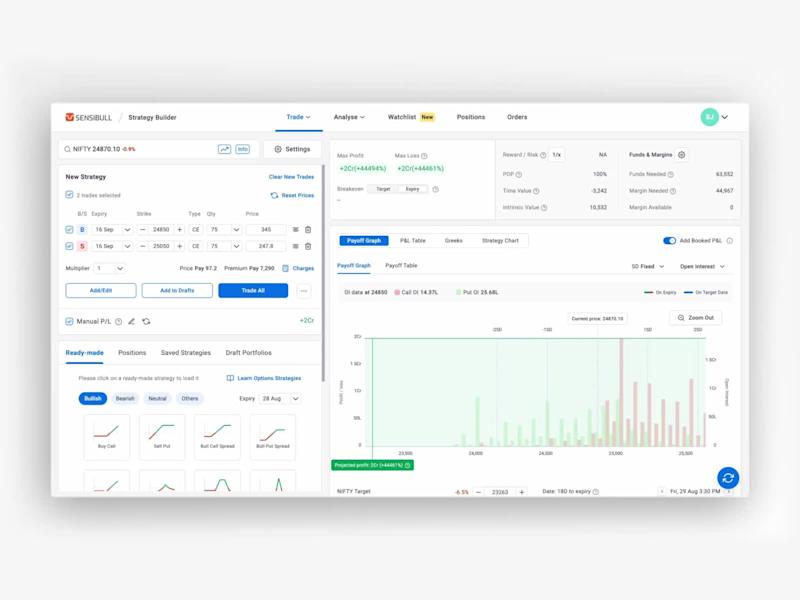This screenshot has width=800, height=600.
Task: Open the Multiplier dropdown
Action: pos(110,268)
